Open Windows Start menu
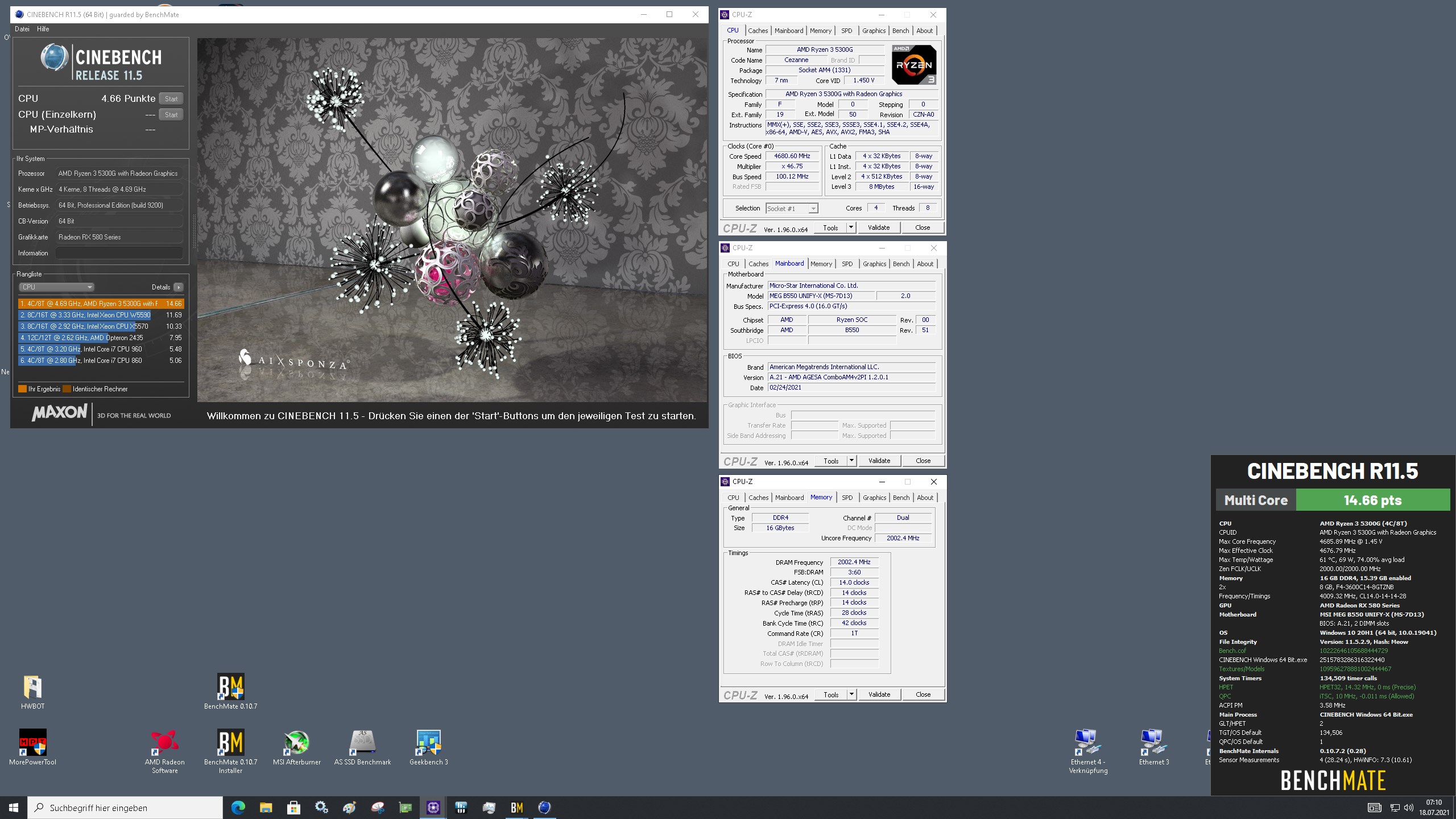1456x819 pixels. tap(14, 808)
